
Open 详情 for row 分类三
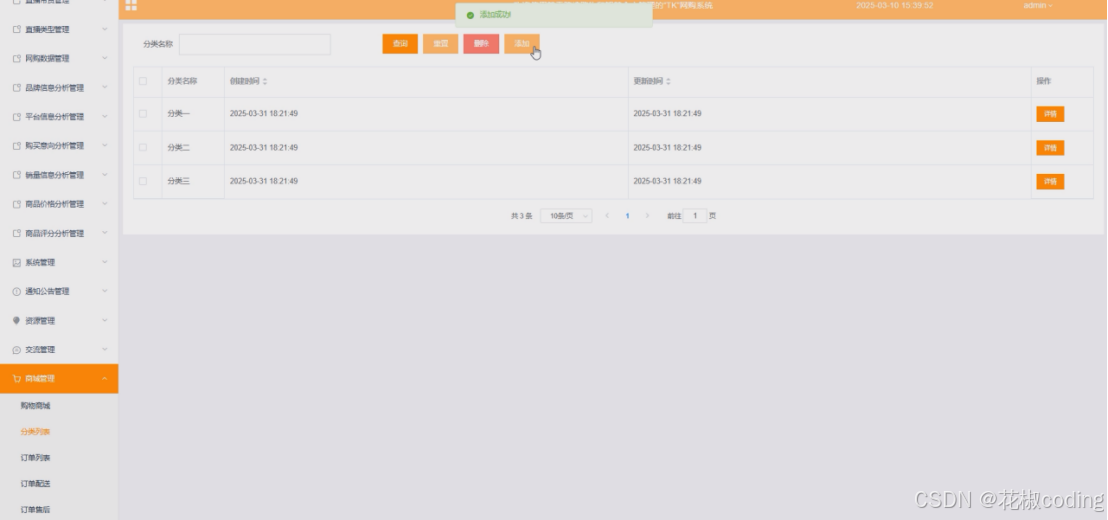1050,182
